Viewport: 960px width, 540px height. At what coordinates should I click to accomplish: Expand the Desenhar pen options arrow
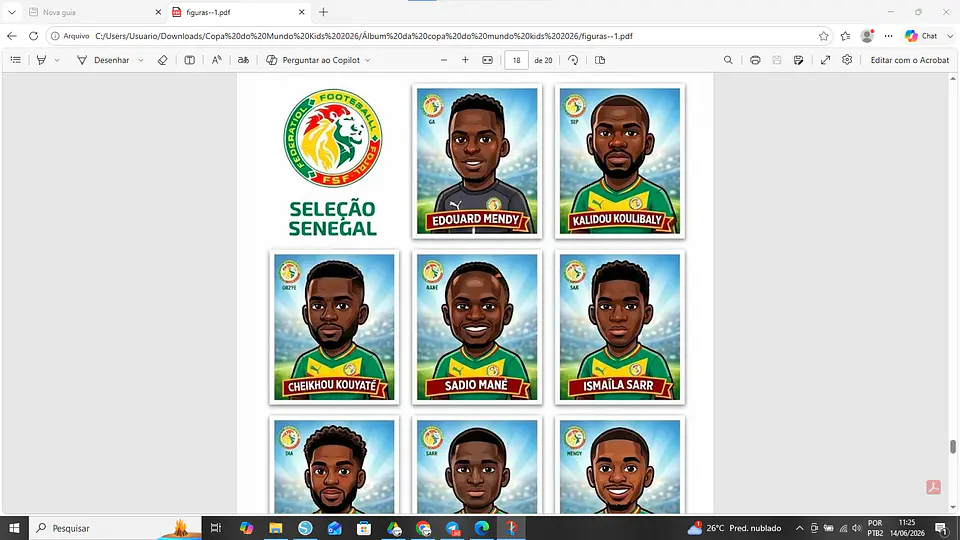(141, 60)
